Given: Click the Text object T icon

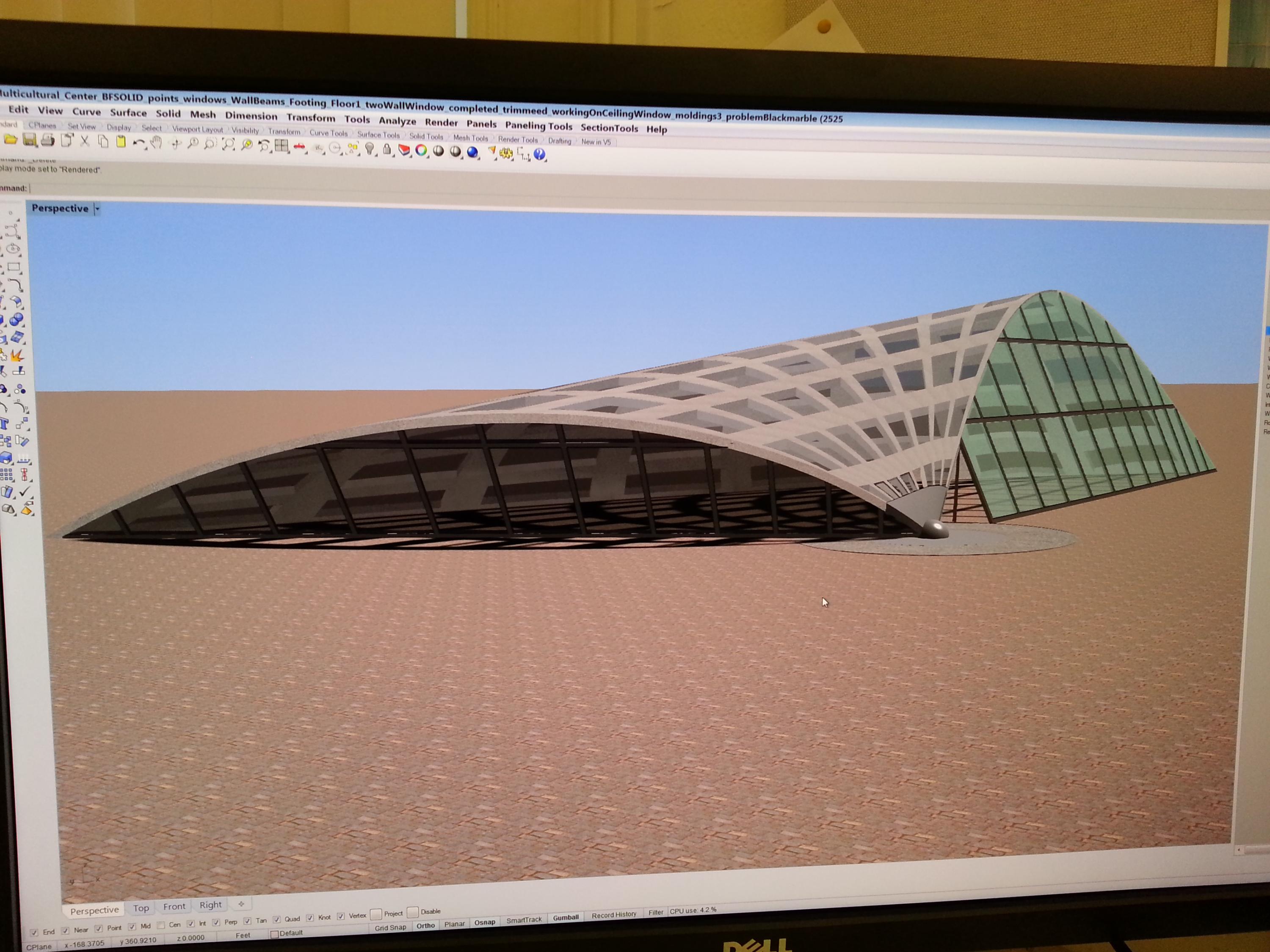Looking at the screenshot, I should point(5,424).
